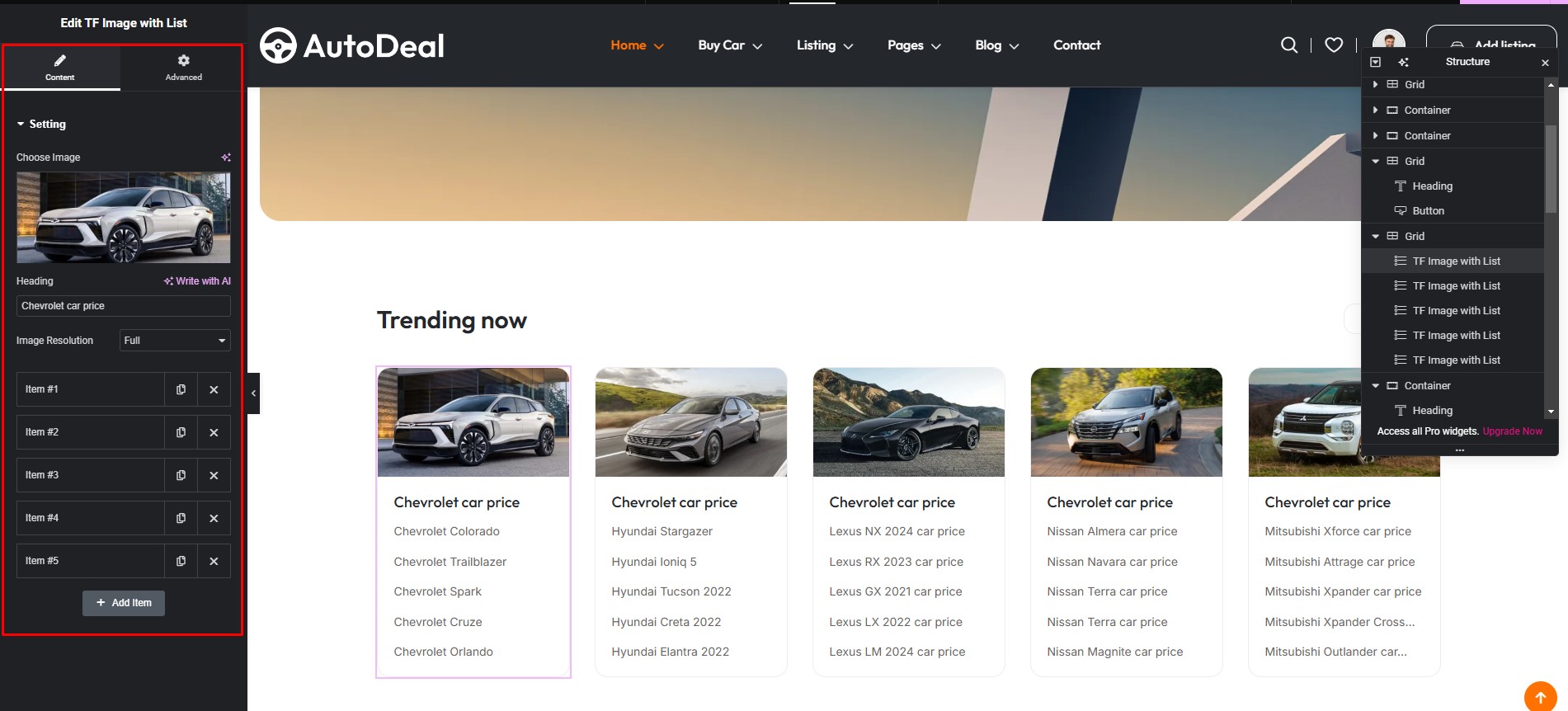Expand the first Container in Structure
The image size is (1568, 711).
pos(1375,110)
